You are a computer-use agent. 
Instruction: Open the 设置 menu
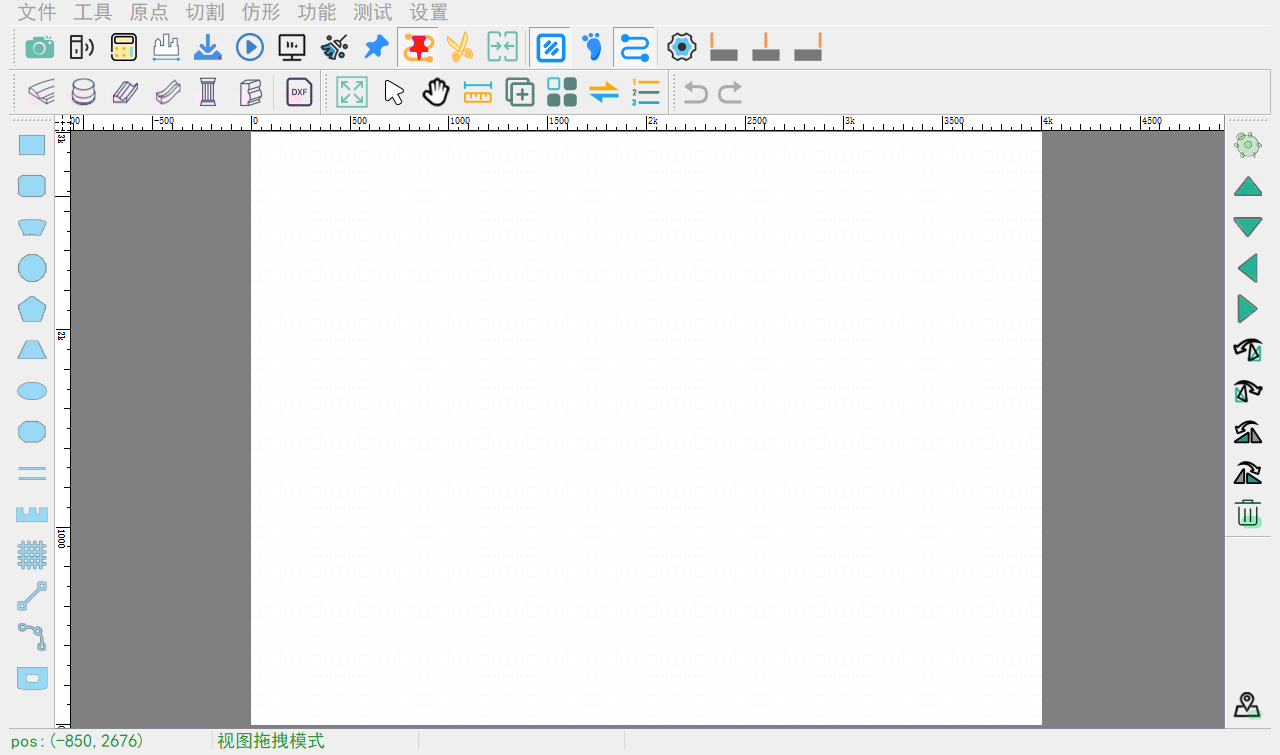coord(429,12)
